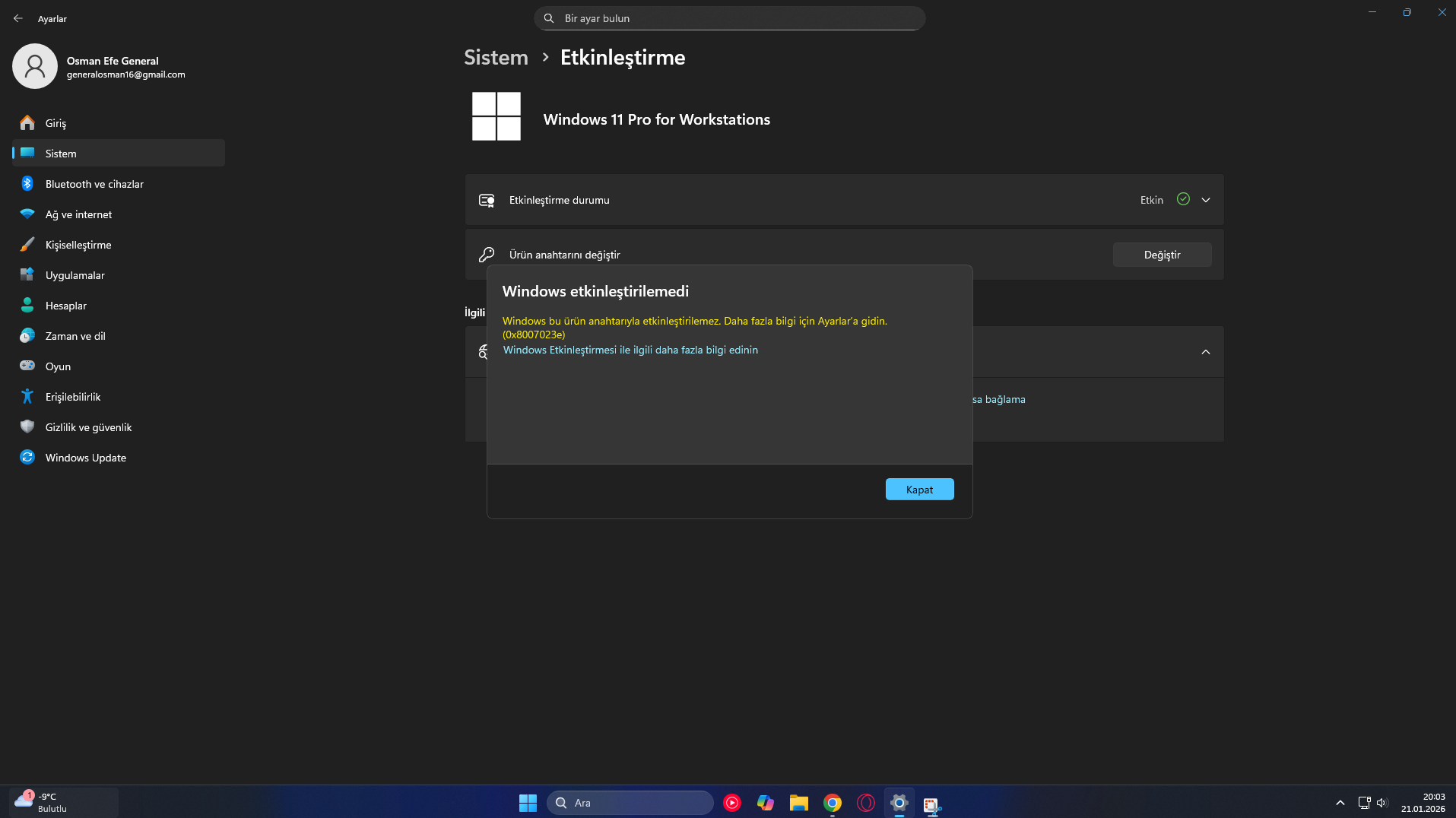The height and width of the screenshot is (818, 1456).
Task: Click the Zaman ve dil globe icon
Action: click(x=27, y=335)
